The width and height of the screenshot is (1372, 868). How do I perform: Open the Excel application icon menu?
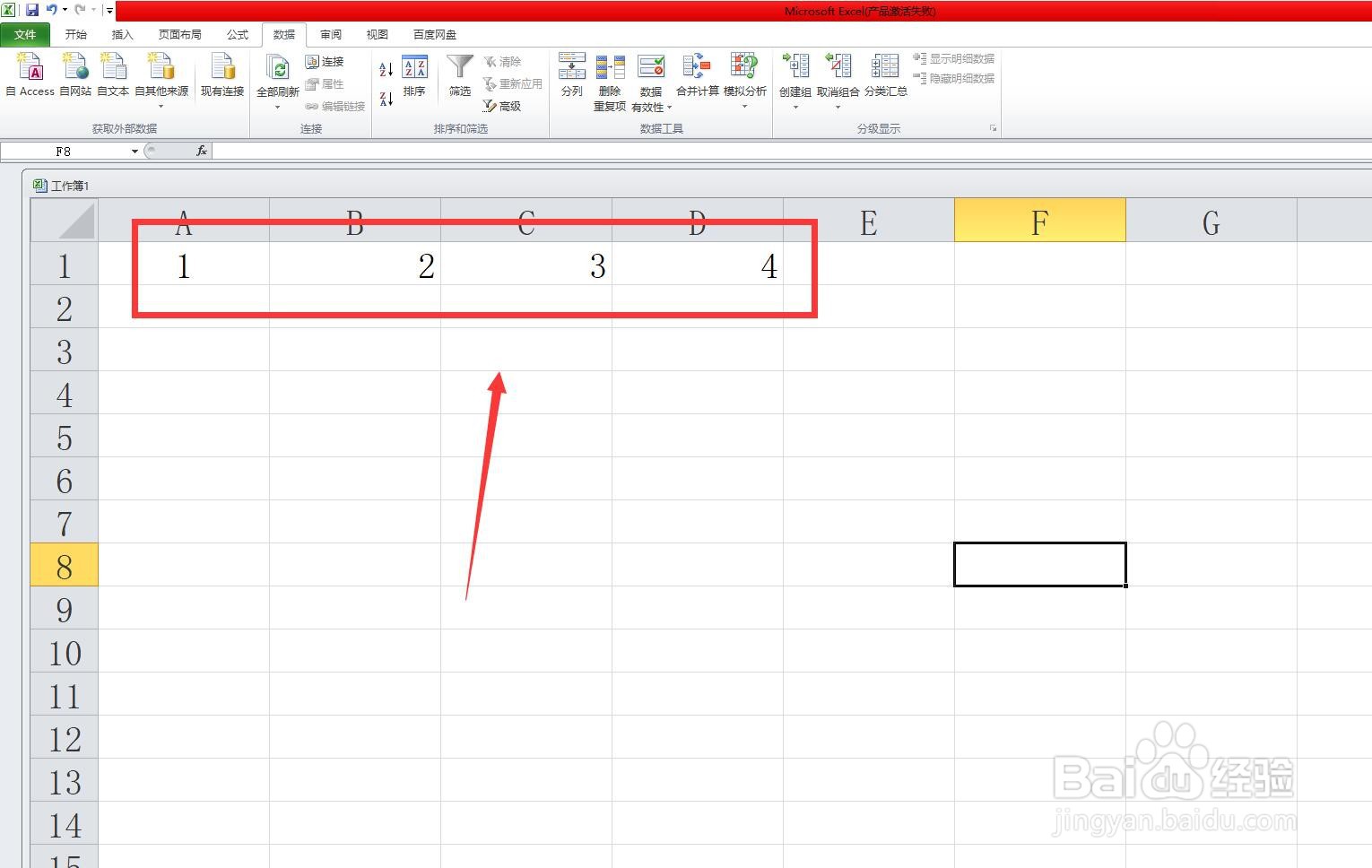coord(8,10)
